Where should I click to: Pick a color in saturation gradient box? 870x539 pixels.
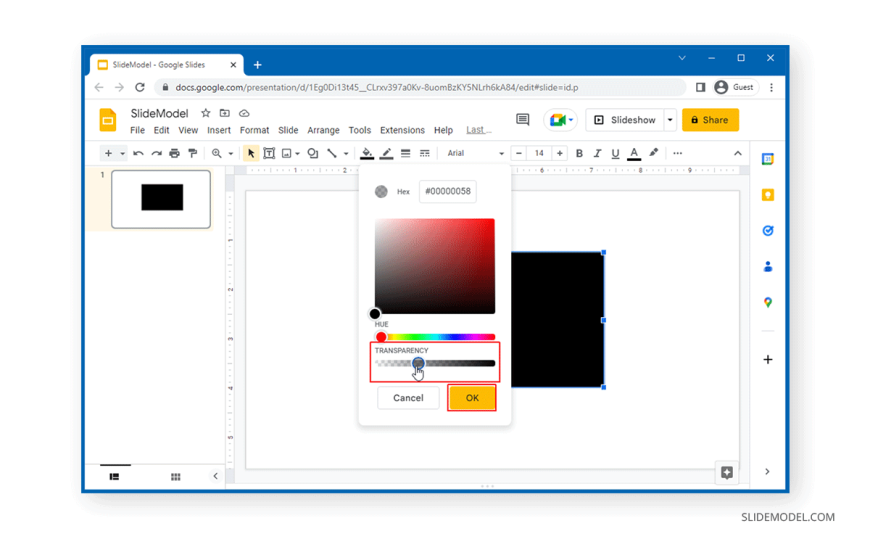tap(434, 266)
